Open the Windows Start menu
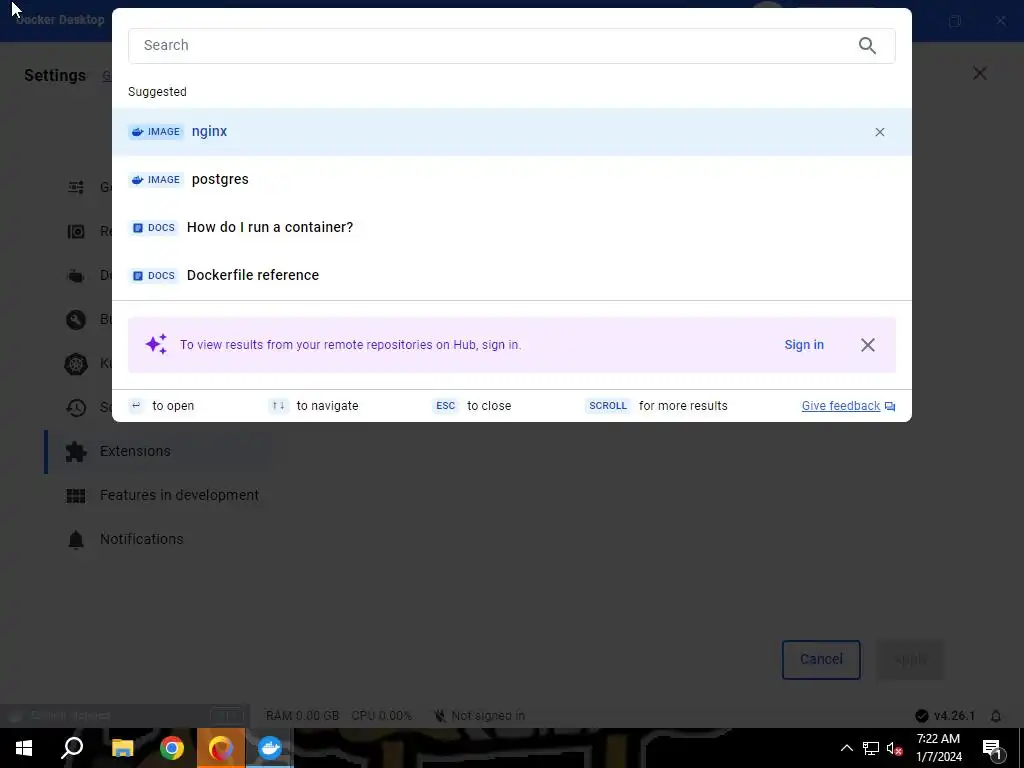Screen dimensions: 1024x768 click(24, 748)
